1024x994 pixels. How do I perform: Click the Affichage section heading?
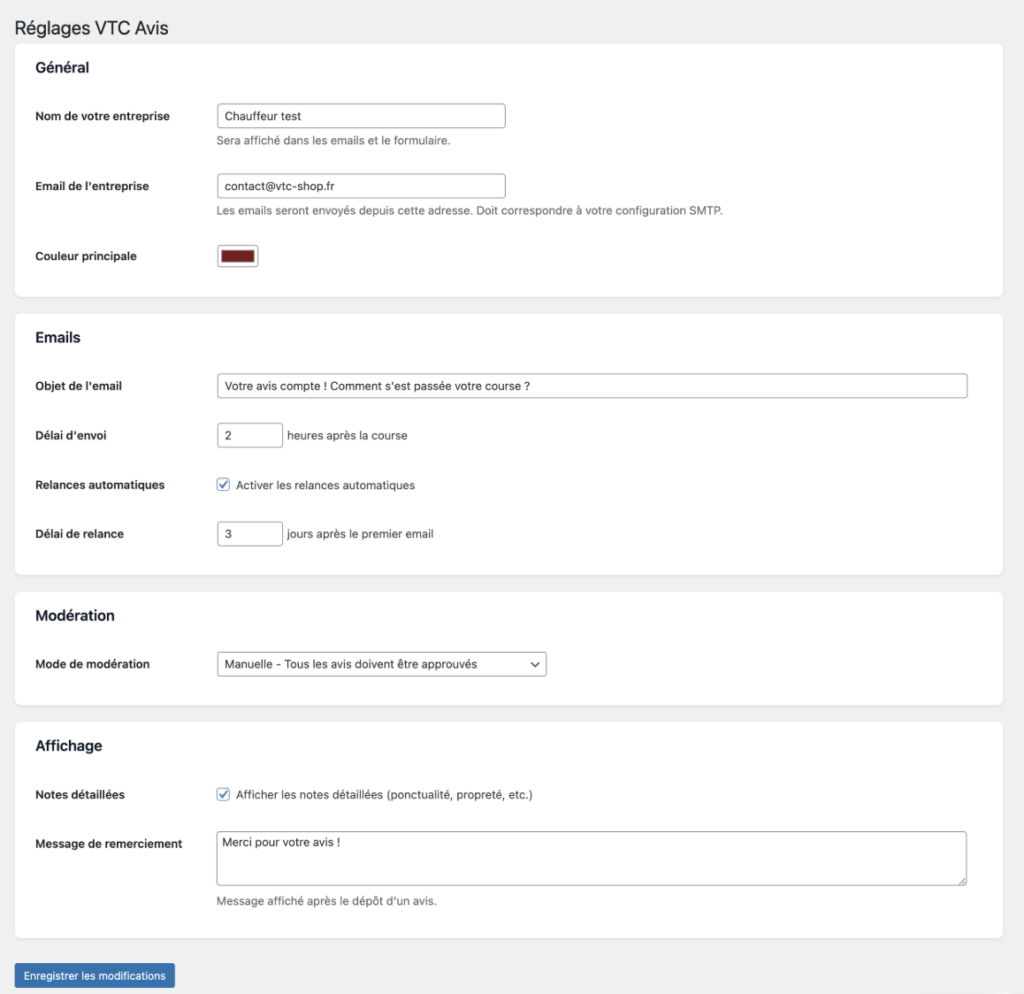pyautogui.click(x=67, y=745)
